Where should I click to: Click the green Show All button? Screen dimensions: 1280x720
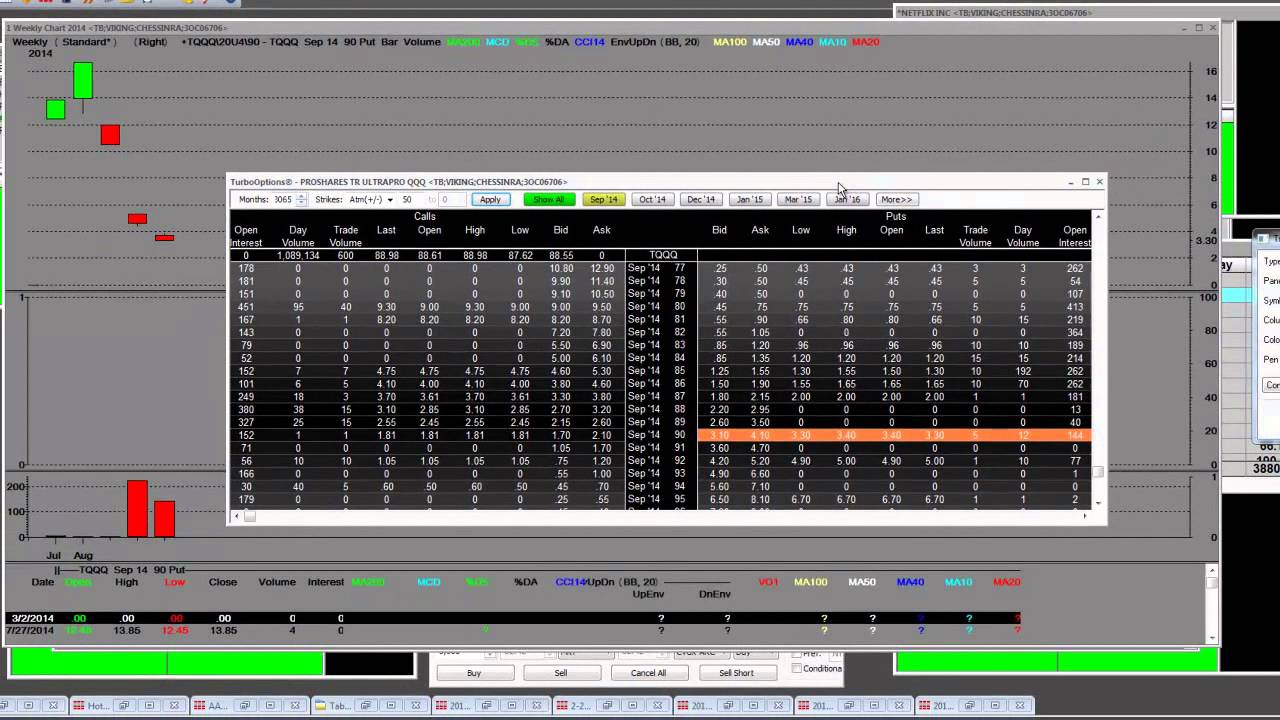(549, 199)
